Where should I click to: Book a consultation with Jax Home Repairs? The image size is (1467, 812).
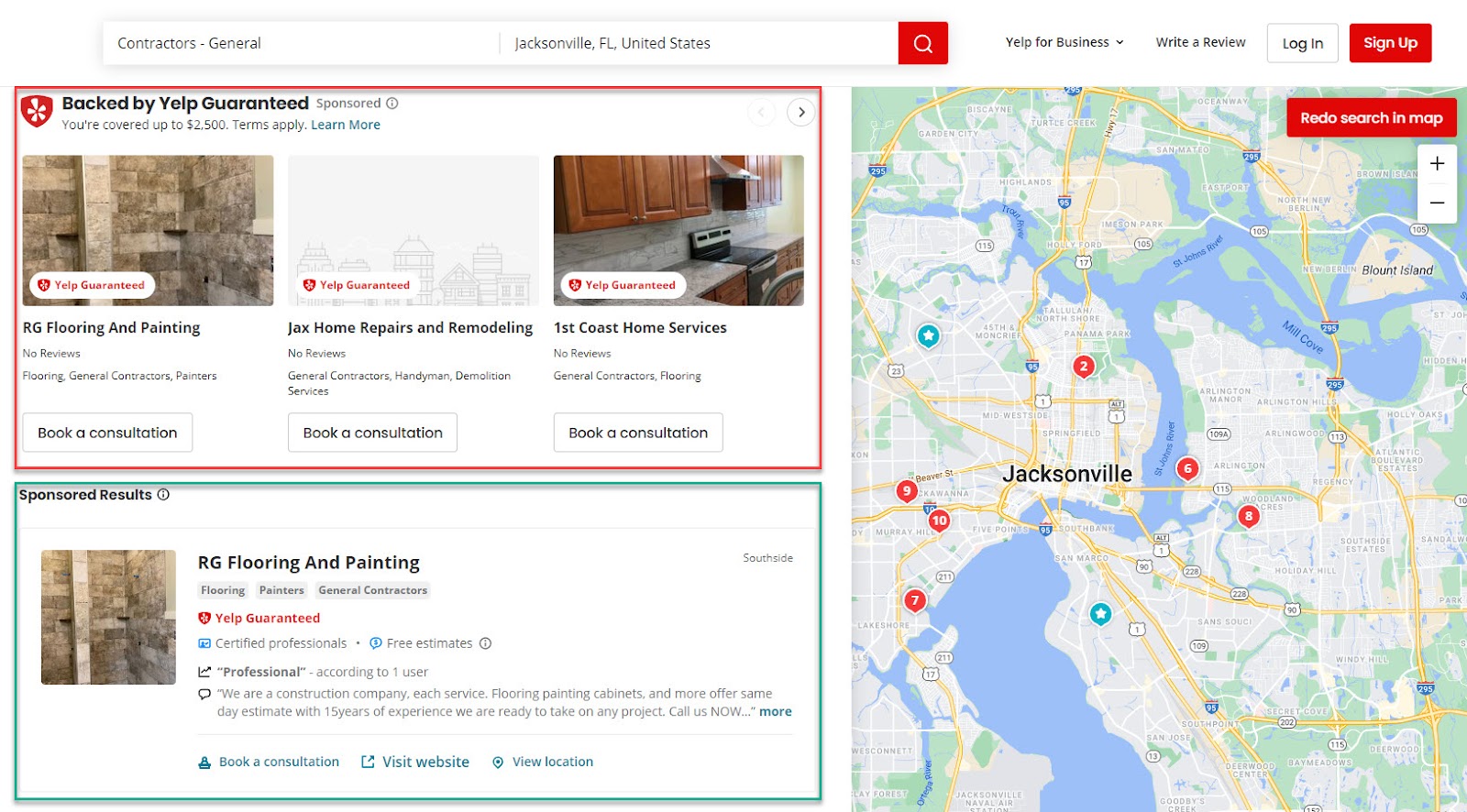click(x=372, y=433)
